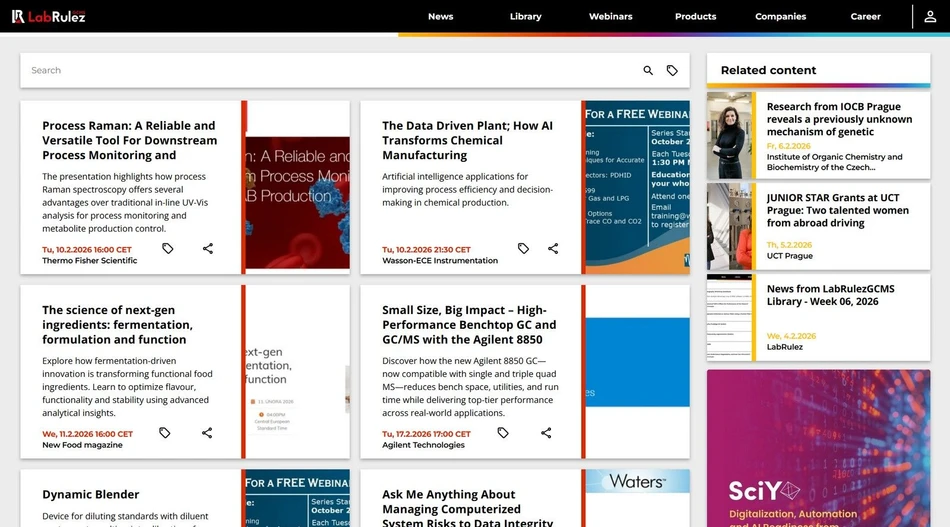Open JUNIOR STAR Grants article
Image resolution: width=950 pixels, height=527 pixels.
[837, 210]
